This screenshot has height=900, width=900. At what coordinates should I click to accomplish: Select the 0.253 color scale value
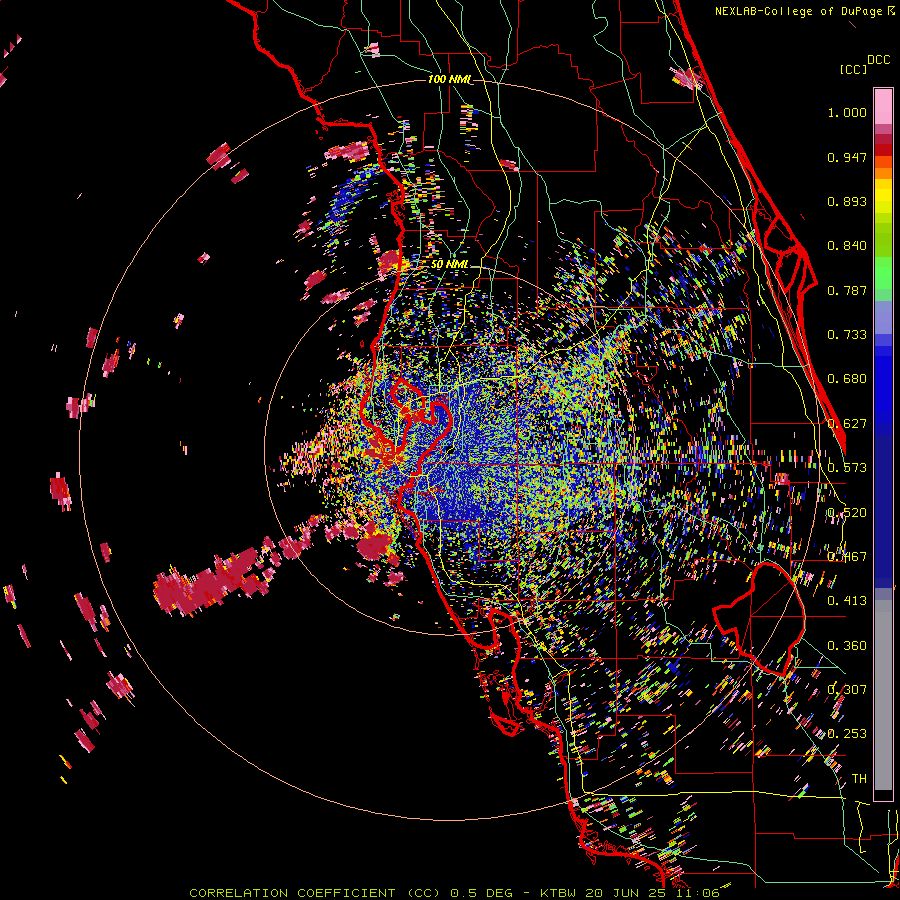click(847, 734)
